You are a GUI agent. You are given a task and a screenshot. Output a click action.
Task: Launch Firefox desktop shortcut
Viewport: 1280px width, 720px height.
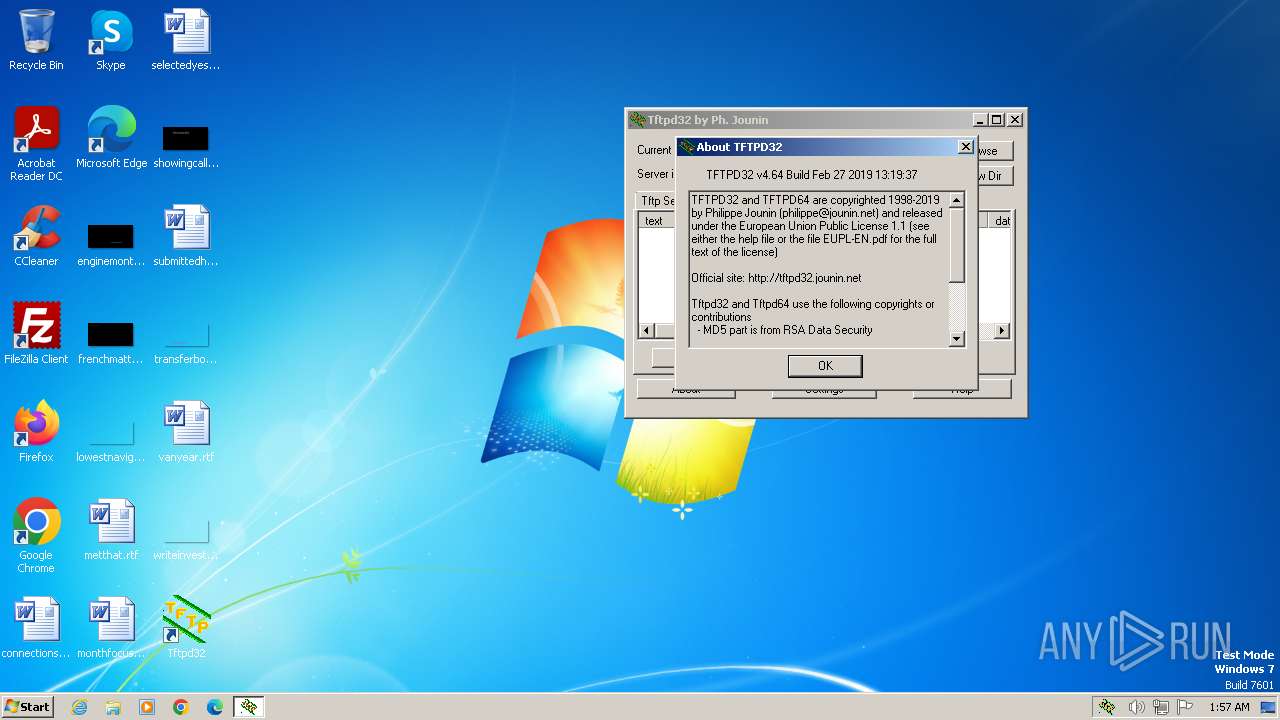coord(36,432)
